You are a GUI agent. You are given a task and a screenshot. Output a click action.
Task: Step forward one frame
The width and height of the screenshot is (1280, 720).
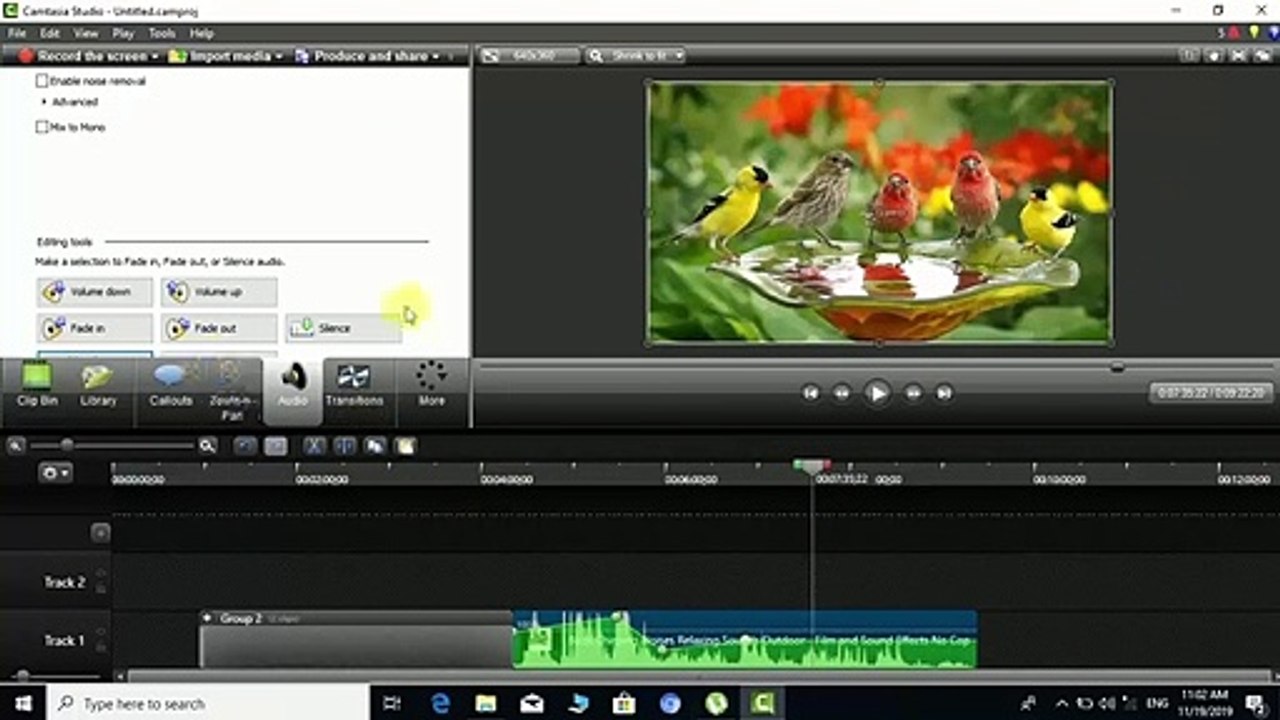tap(913, 393)
